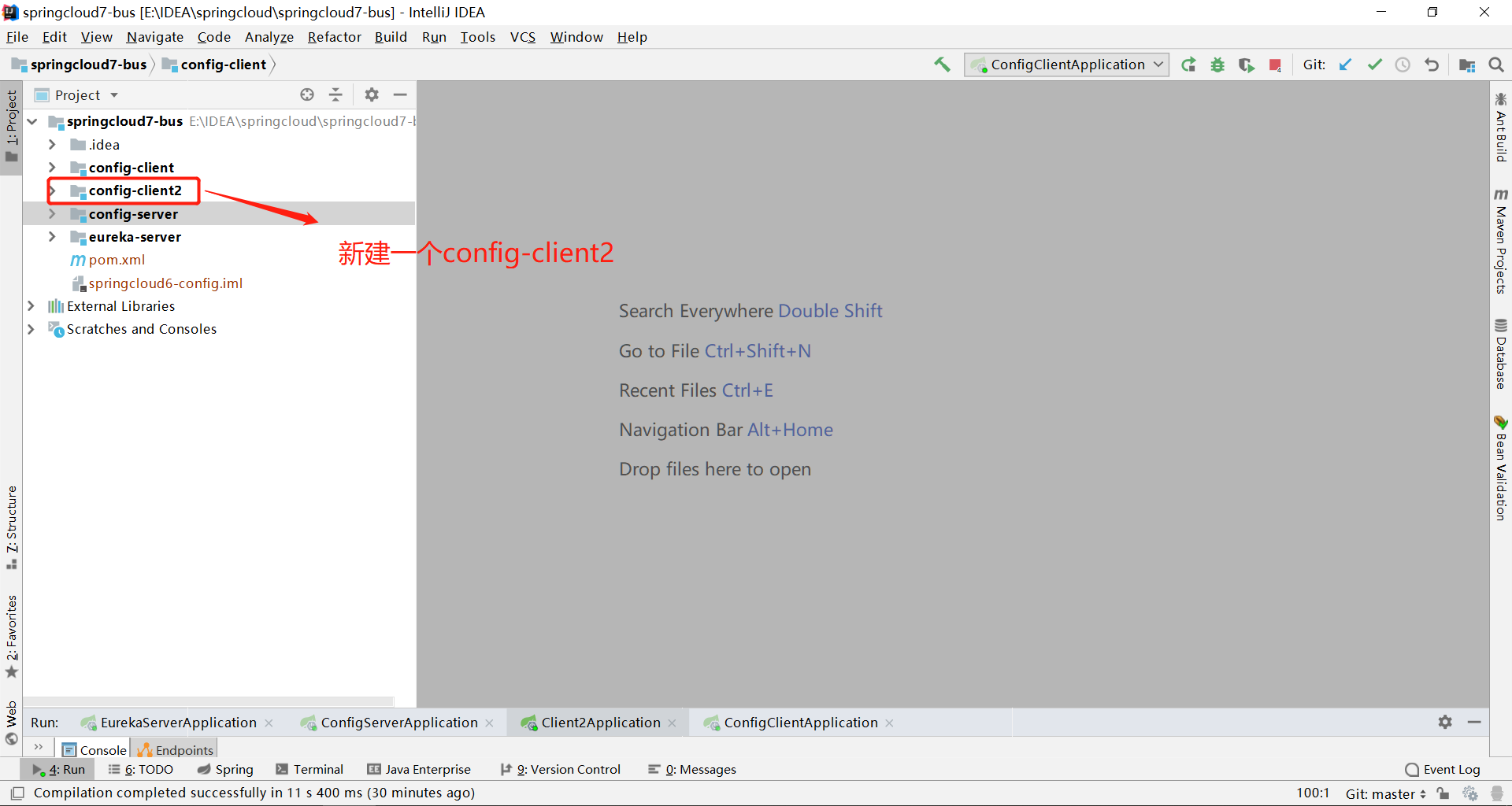The height and width of the screenshot is (806, 1512).
Task: Click the Build project hammer icon
Action: [942, 65]
